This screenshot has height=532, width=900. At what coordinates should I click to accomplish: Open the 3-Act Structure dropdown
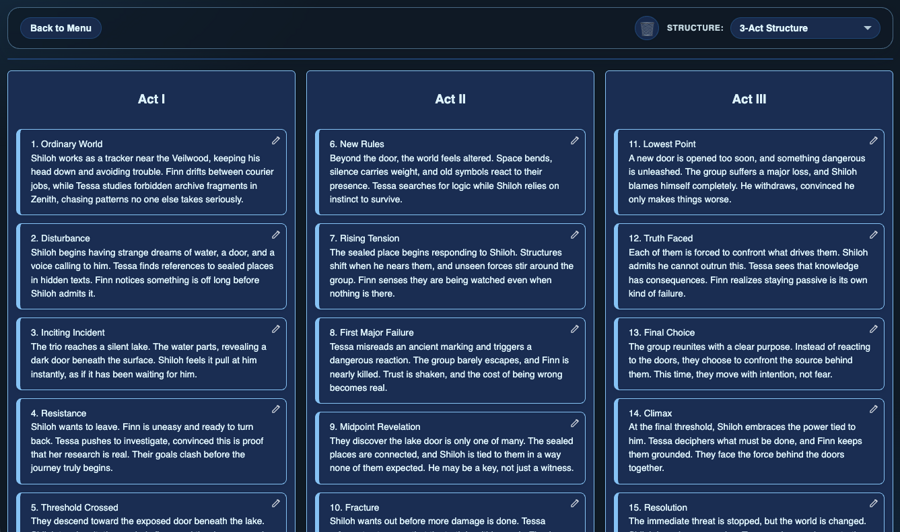coord(805,28)
